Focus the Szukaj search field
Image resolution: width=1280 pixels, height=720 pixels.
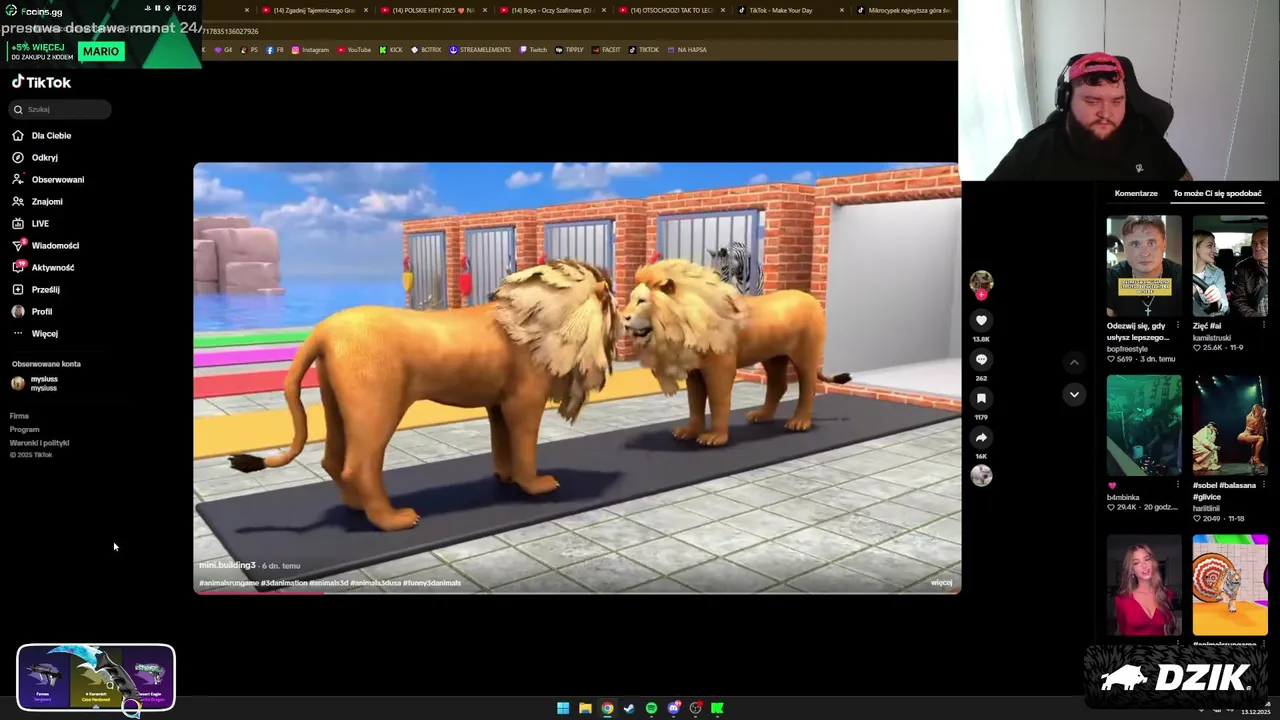[x=61, y=109]
